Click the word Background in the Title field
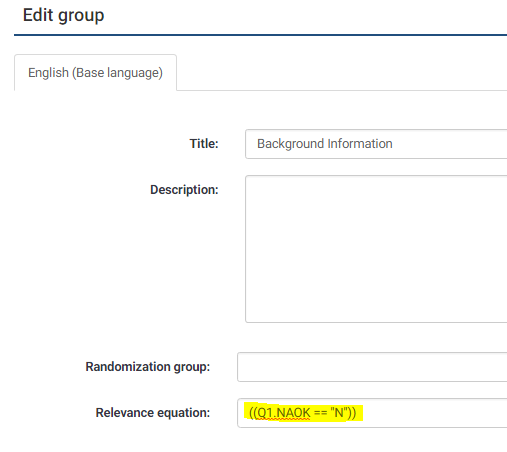Screen dimensions: 507x452 290,144
